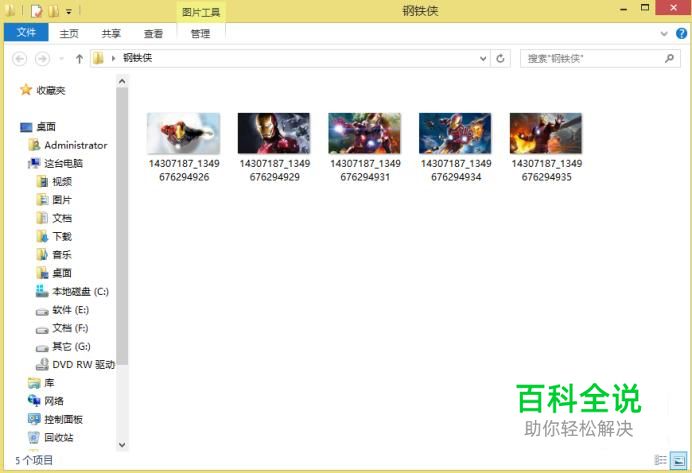The image size is (692, 473).
Task: Click the search magnifier icon
Action: (x=669, y=58)
